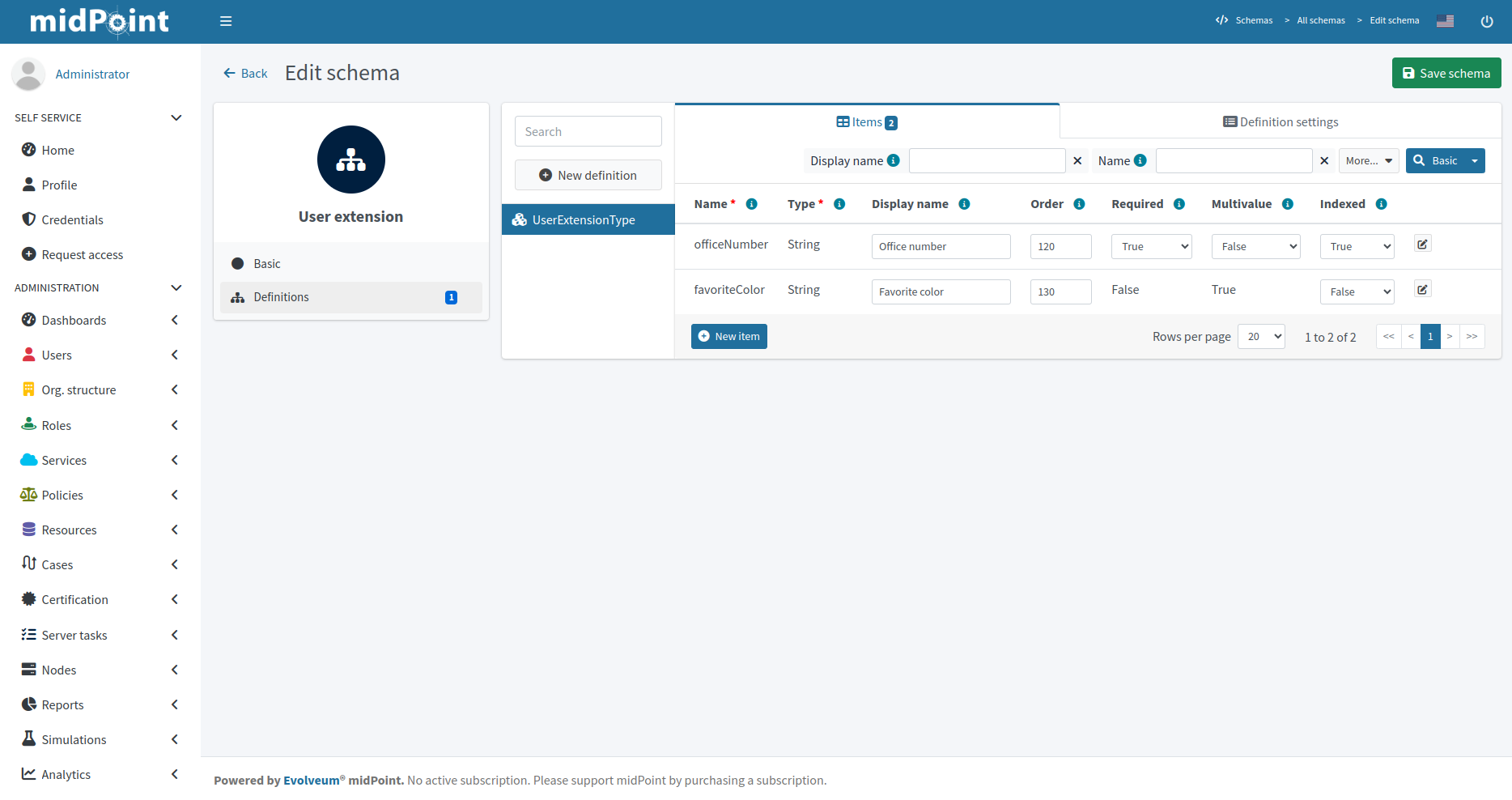
Task: Click the definitions Search input field
Action: click(x=588, y=132)
